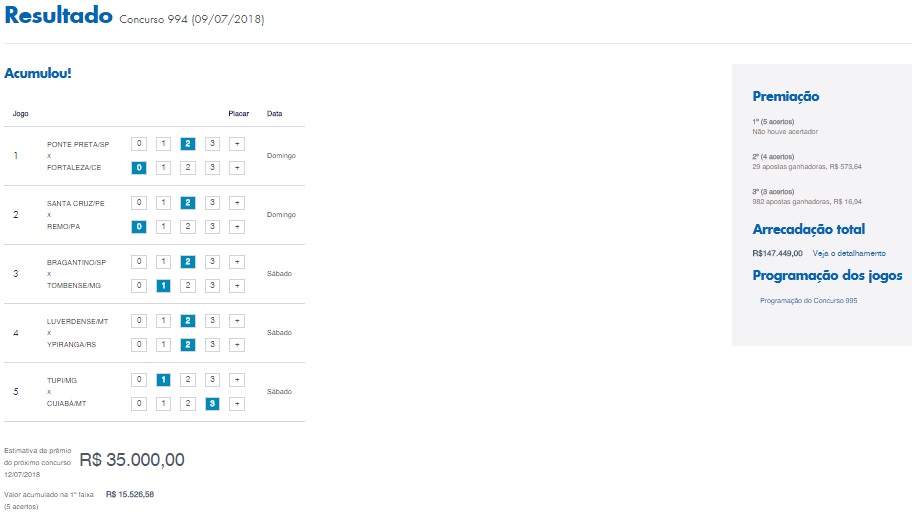Click the 'Premiação' heading in the side panel

pos(785,97)
